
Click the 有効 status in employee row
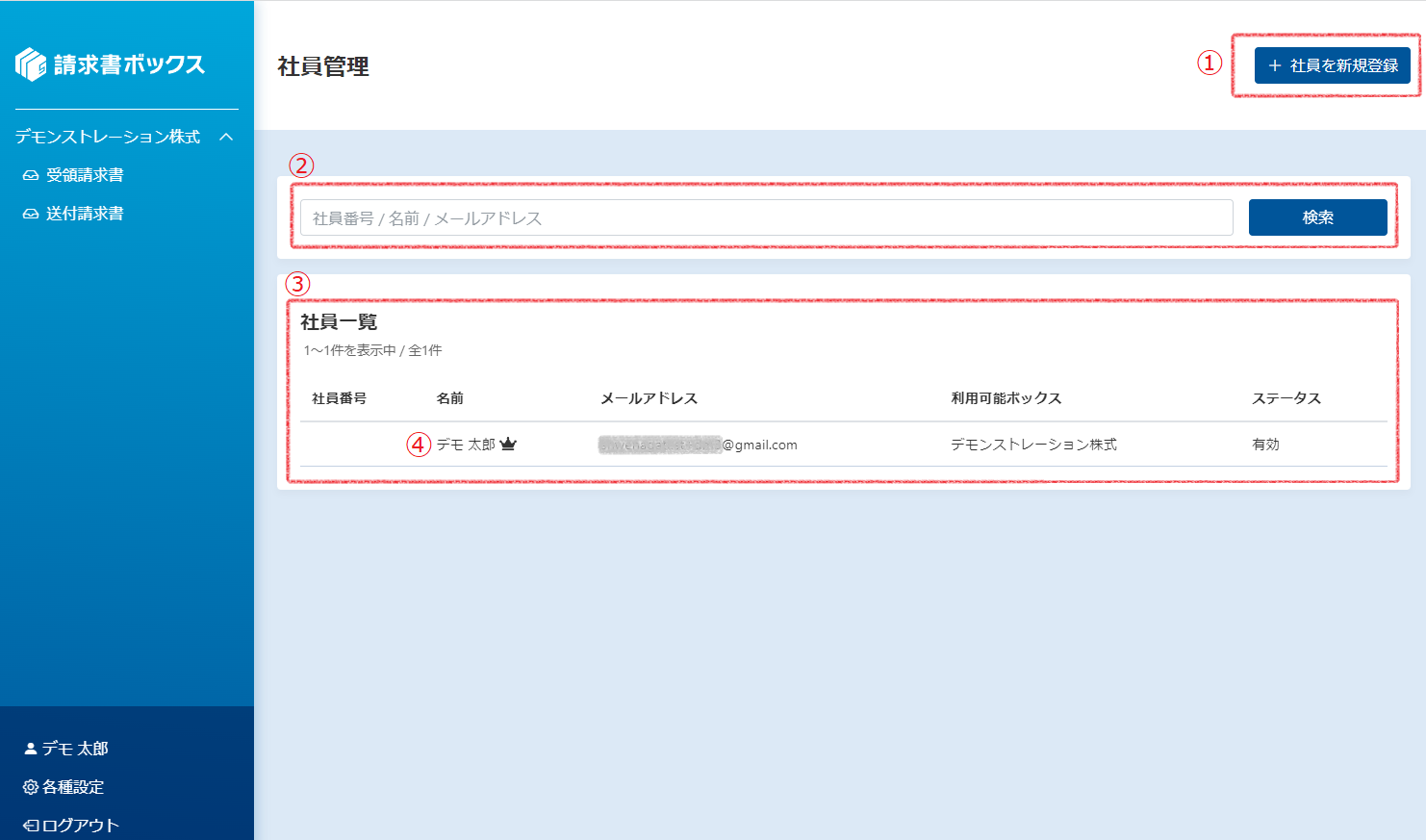tap(1265, 445)
